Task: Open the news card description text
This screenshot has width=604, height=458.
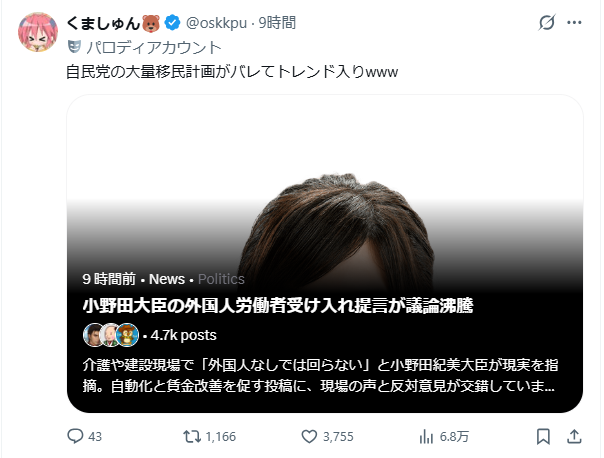Action: click(320, 376)
